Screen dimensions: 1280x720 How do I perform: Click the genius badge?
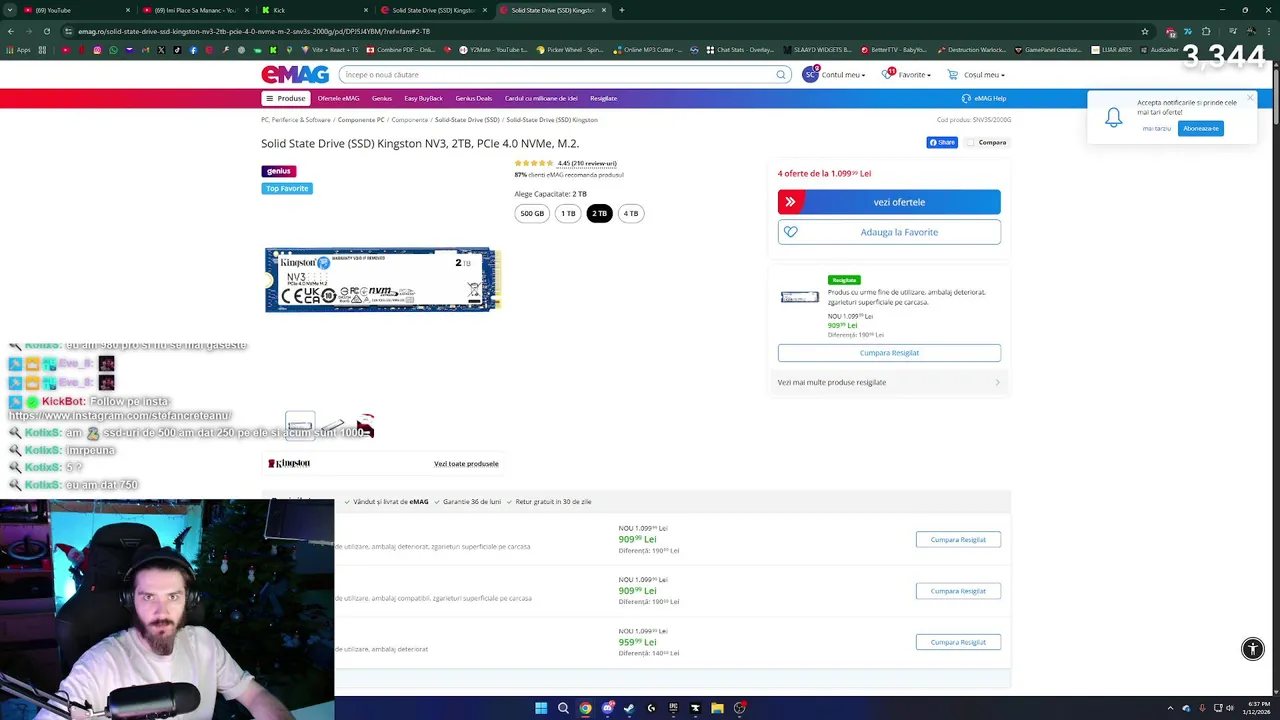click(279, 171)
